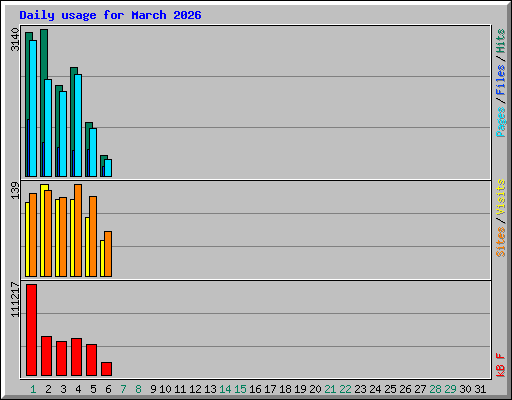
Task: Click the red KB bar for day 3
Action: pyautogui.click(x=61, y=358)
